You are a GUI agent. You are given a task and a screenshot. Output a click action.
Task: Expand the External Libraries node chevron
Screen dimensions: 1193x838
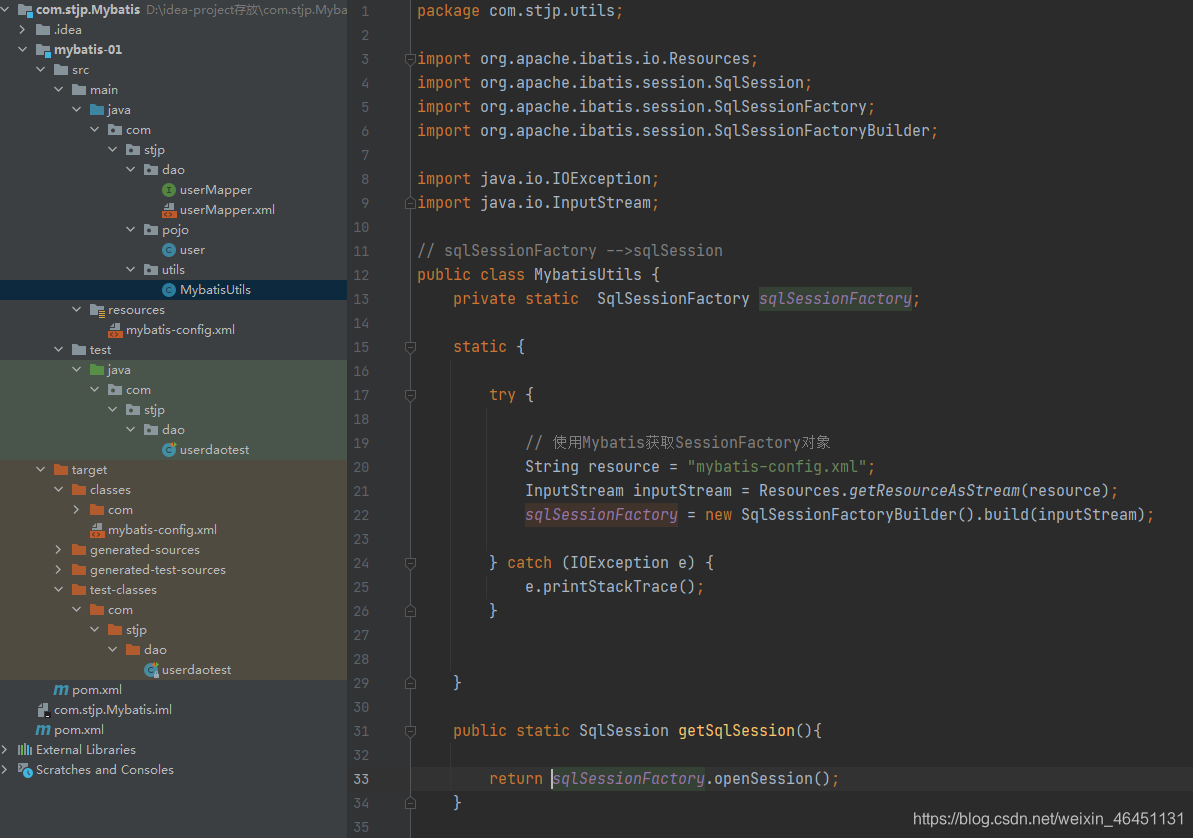(5, 750)
